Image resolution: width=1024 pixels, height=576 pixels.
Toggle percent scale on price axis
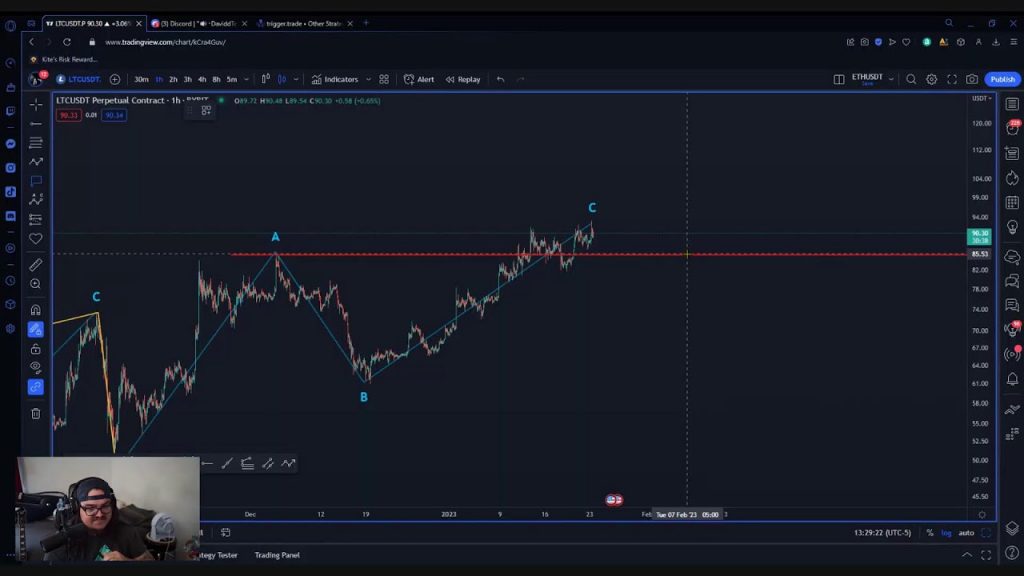click(930, 533)
